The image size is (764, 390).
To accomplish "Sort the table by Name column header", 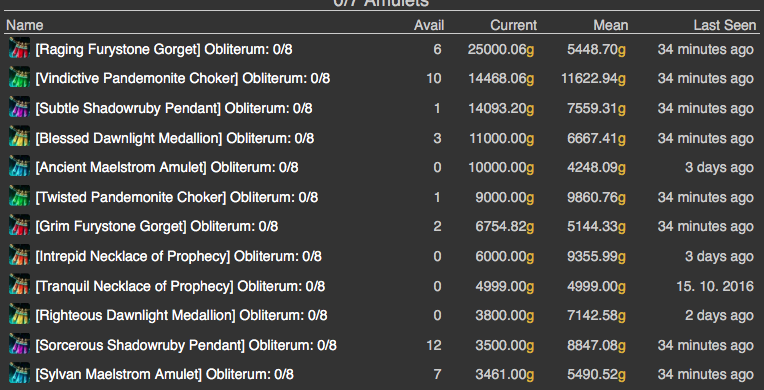I will click(x=24, y=25).
